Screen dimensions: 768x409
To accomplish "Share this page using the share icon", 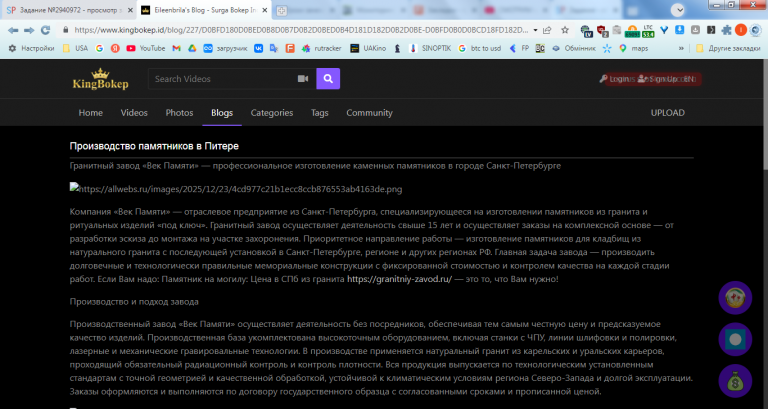I will [x=547, y=30].
